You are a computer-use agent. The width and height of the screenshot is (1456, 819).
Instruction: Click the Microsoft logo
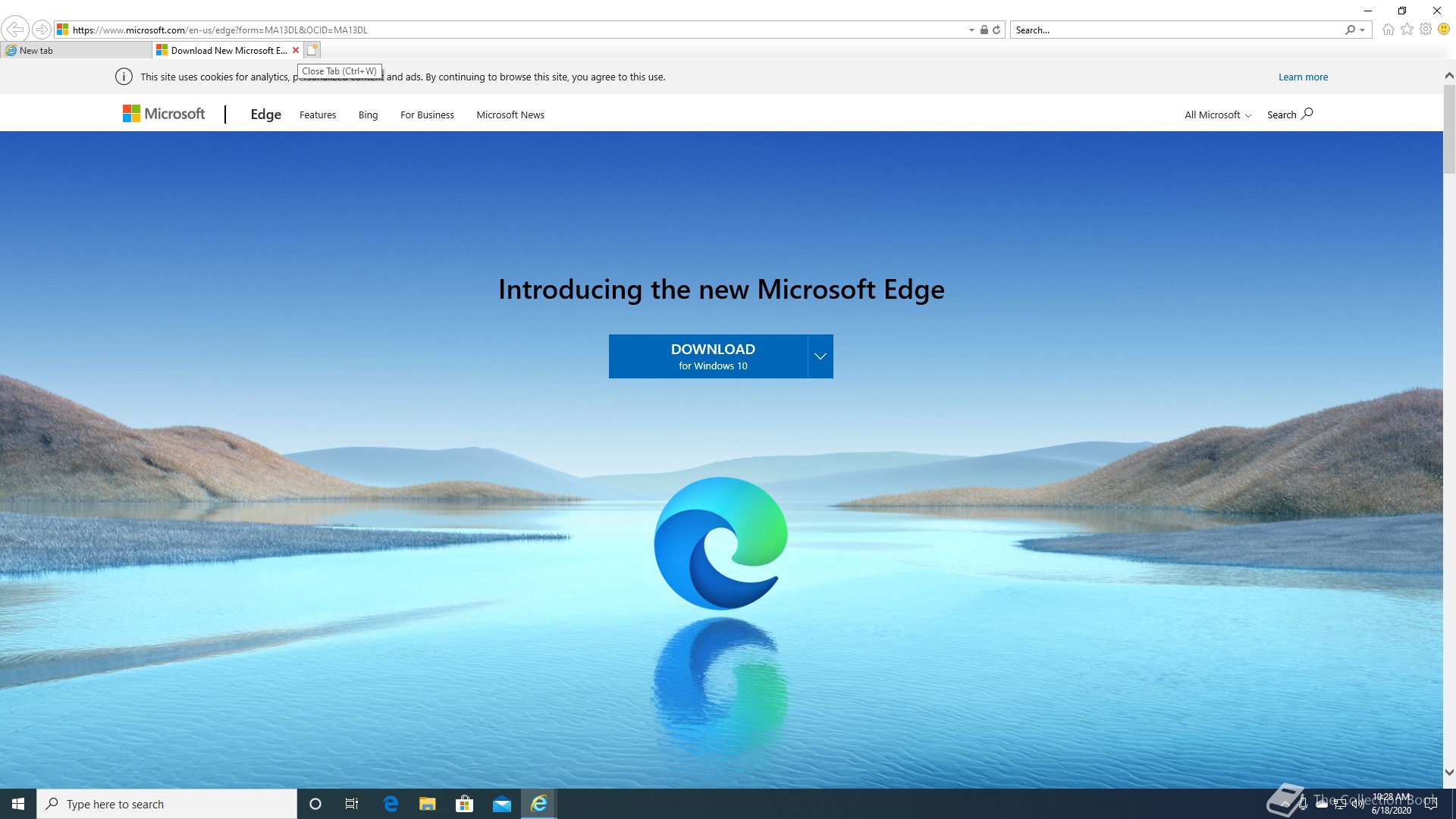164,114
